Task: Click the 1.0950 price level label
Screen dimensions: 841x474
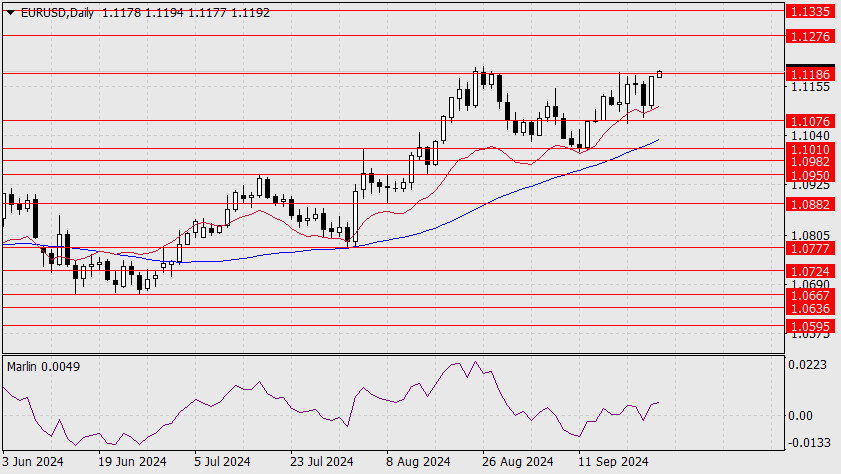Action: coord(810,175)
